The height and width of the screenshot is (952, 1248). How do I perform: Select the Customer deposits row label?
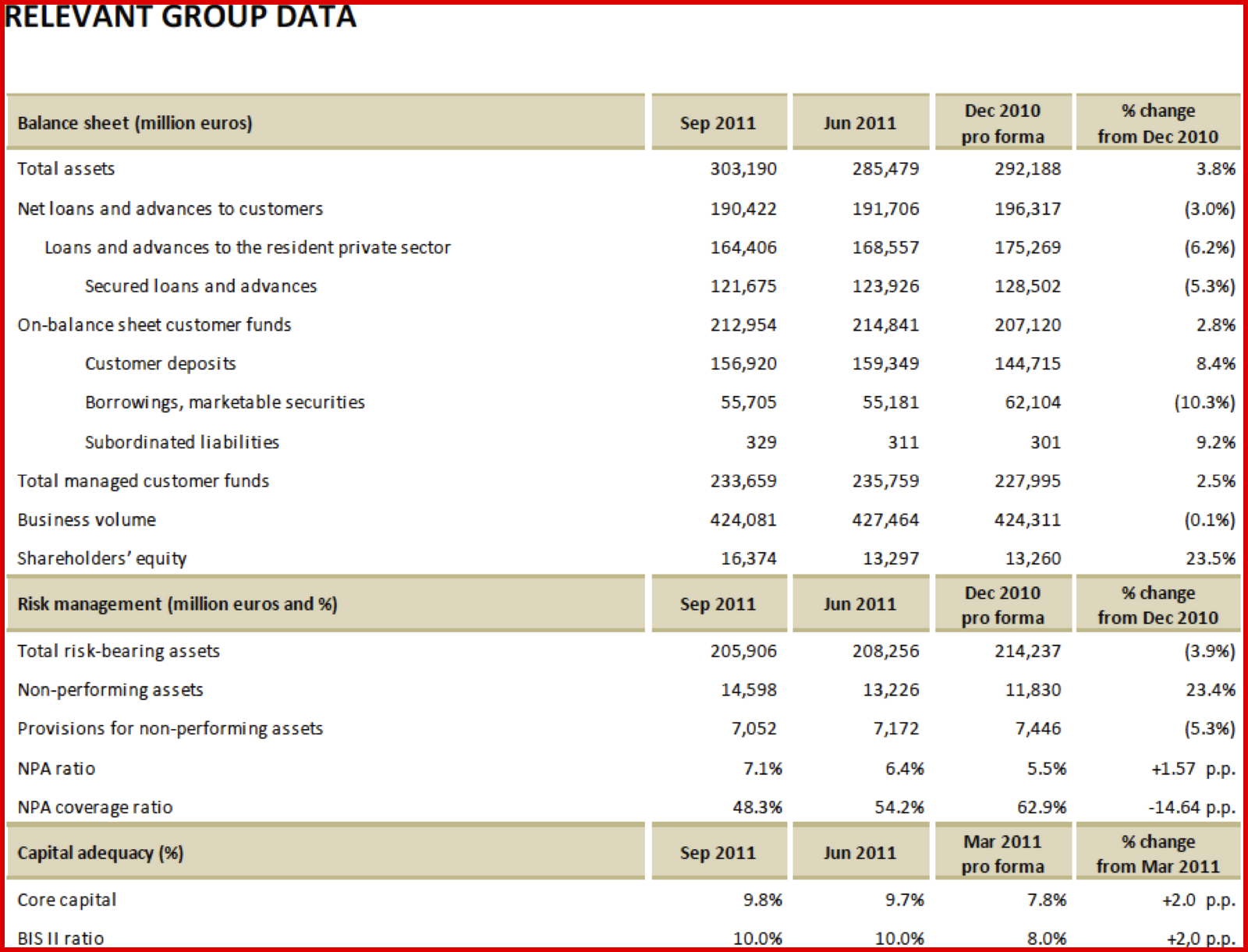click(x=161, y=363)
